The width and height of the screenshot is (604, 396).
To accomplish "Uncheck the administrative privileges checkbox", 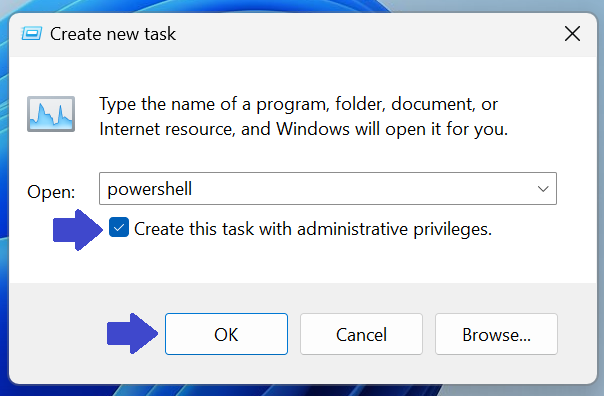I will pos(119,227).
